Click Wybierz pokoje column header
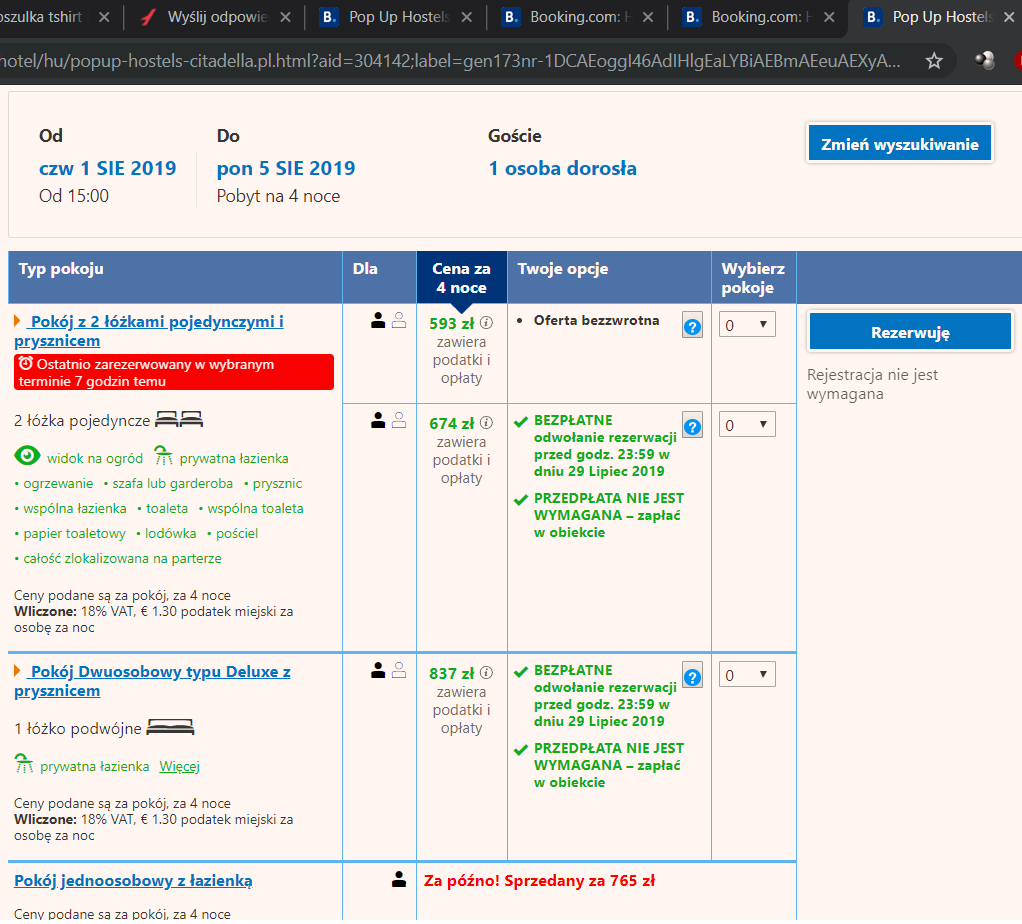This screenshot has width=1022, height=924. pyautogui.click(x=753, y=278)
